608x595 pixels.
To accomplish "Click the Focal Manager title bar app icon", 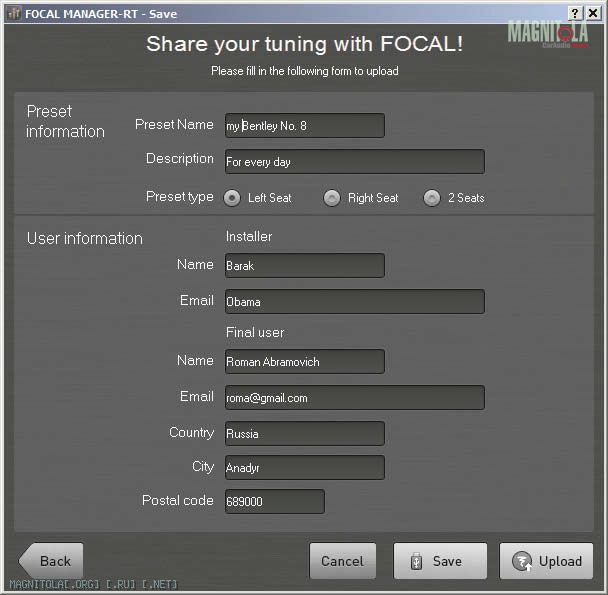I will (14, 14).
